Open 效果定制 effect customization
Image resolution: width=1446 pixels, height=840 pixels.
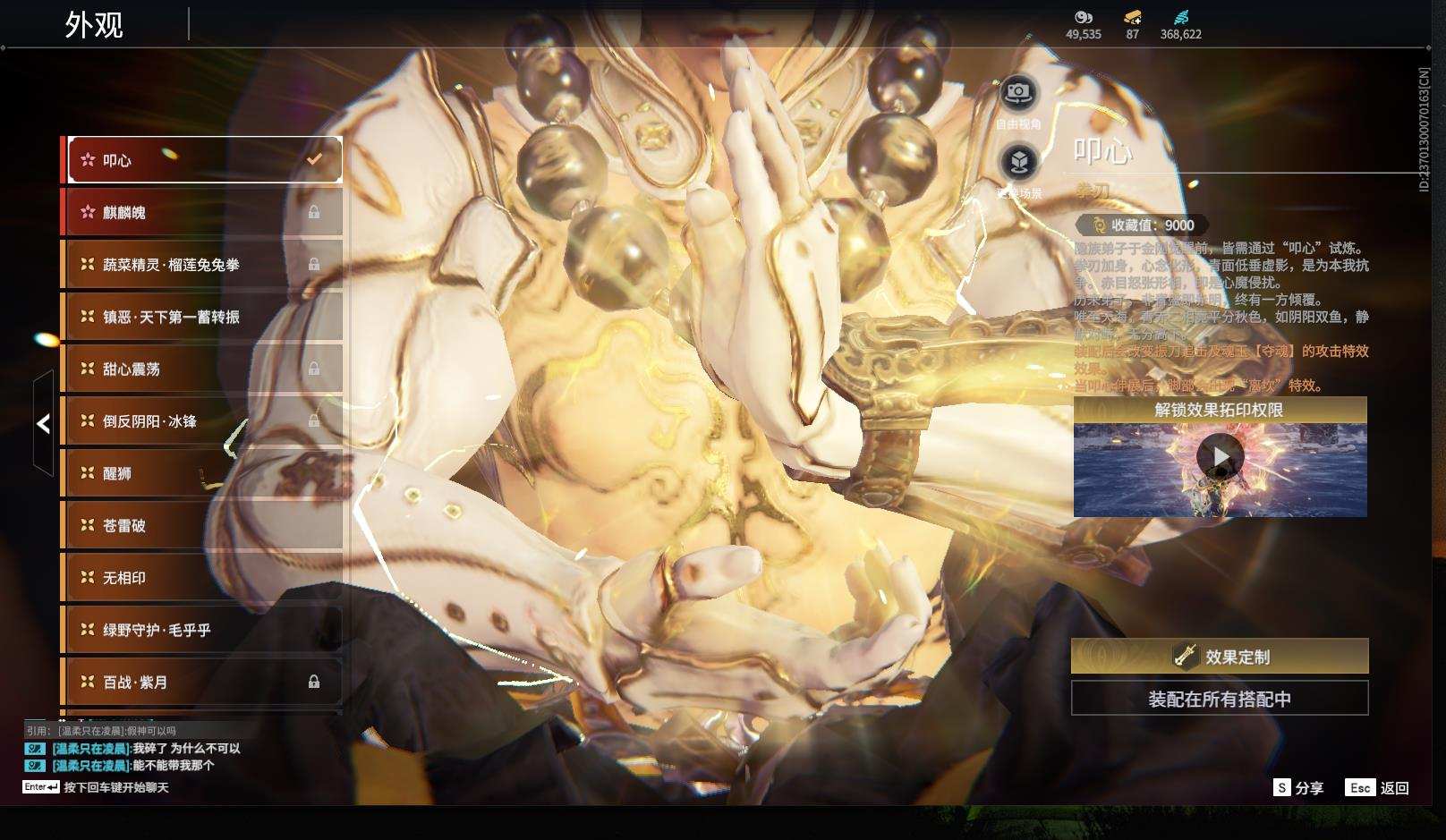tap(1220, 657)
